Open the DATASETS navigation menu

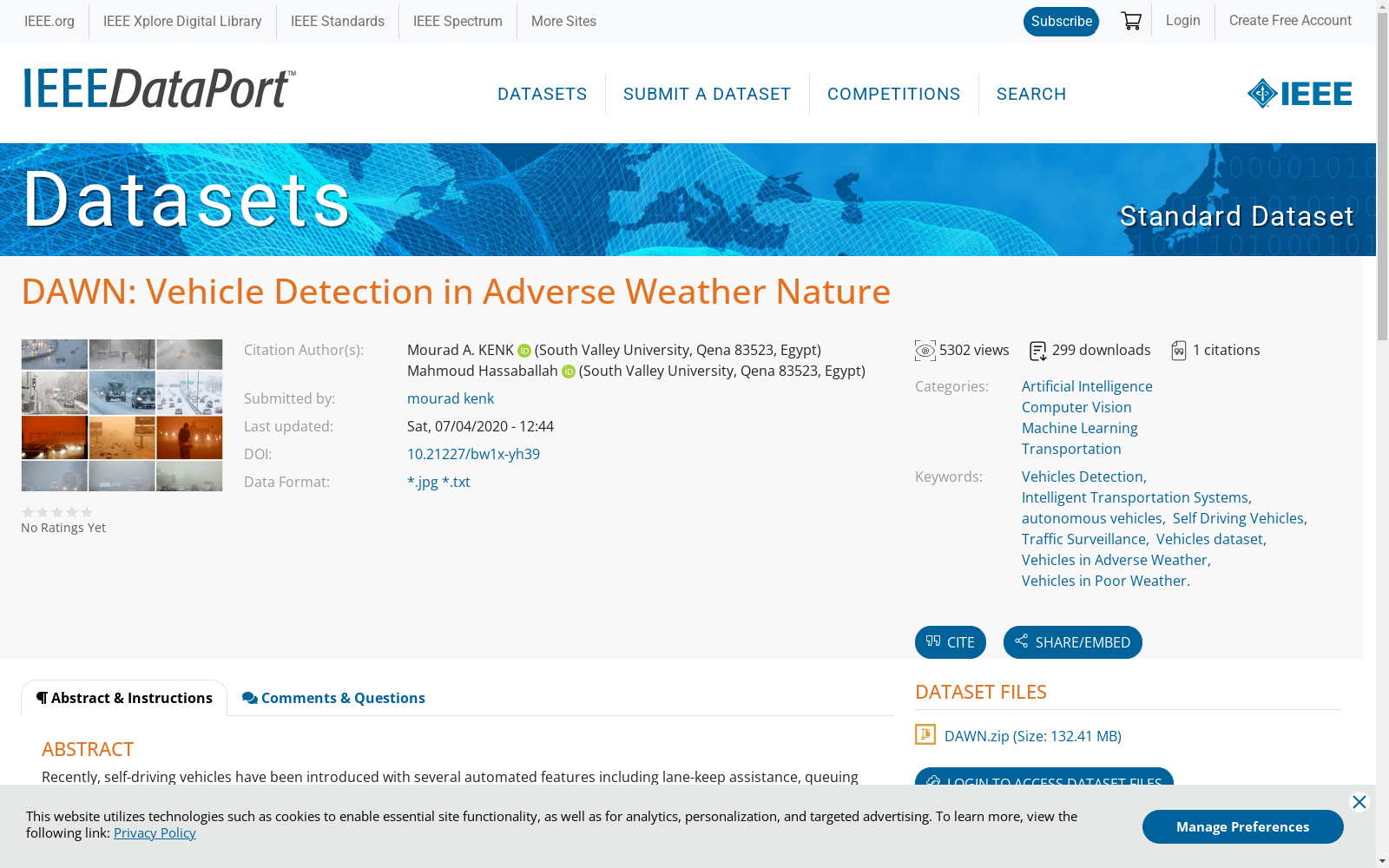coord(543,94)
